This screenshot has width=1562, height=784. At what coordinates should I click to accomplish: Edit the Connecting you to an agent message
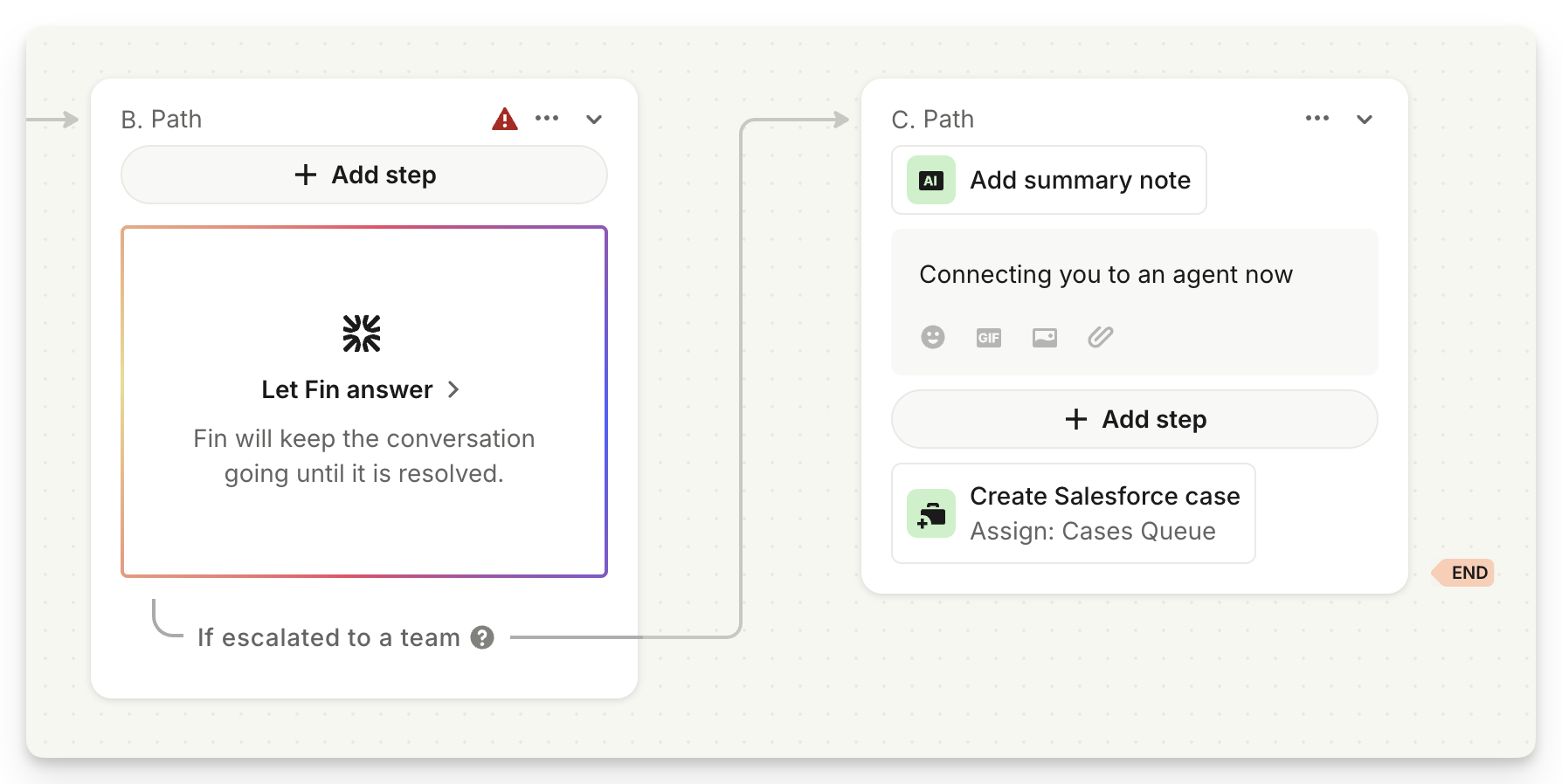click(x=1105, y=275)
